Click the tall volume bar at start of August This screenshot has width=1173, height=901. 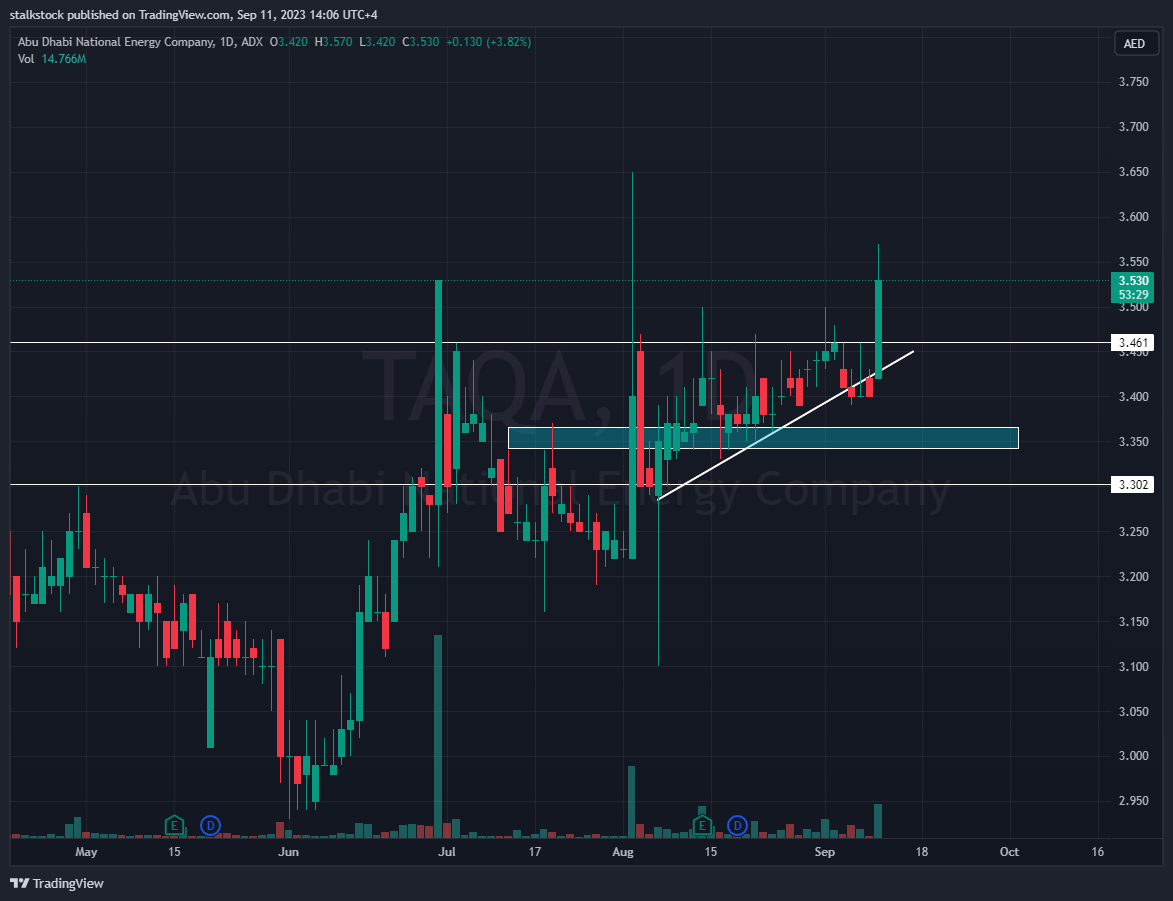[x=631, y=801]
